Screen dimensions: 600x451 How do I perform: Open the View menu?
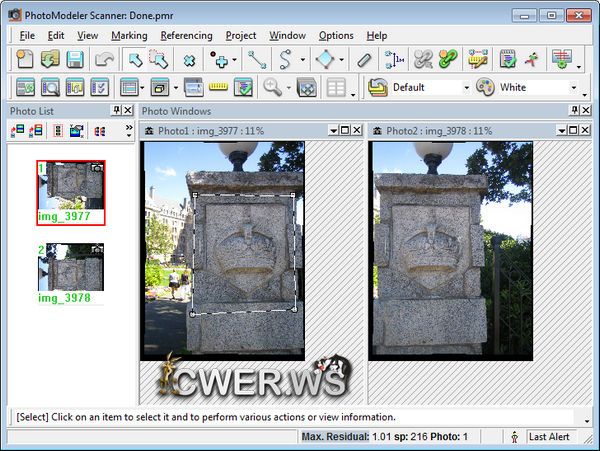pyautogui.click(x=88, y=36)
